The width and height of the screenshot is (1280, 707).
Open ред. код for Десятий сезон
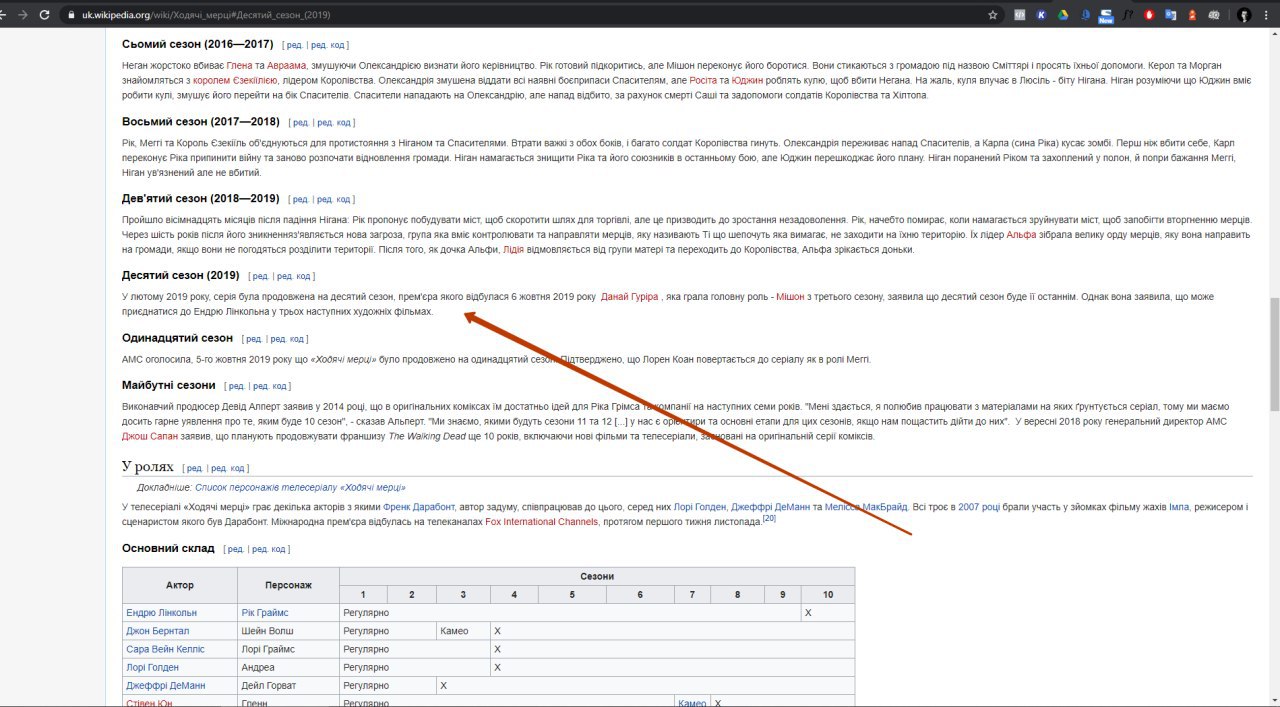click(294, 276)
